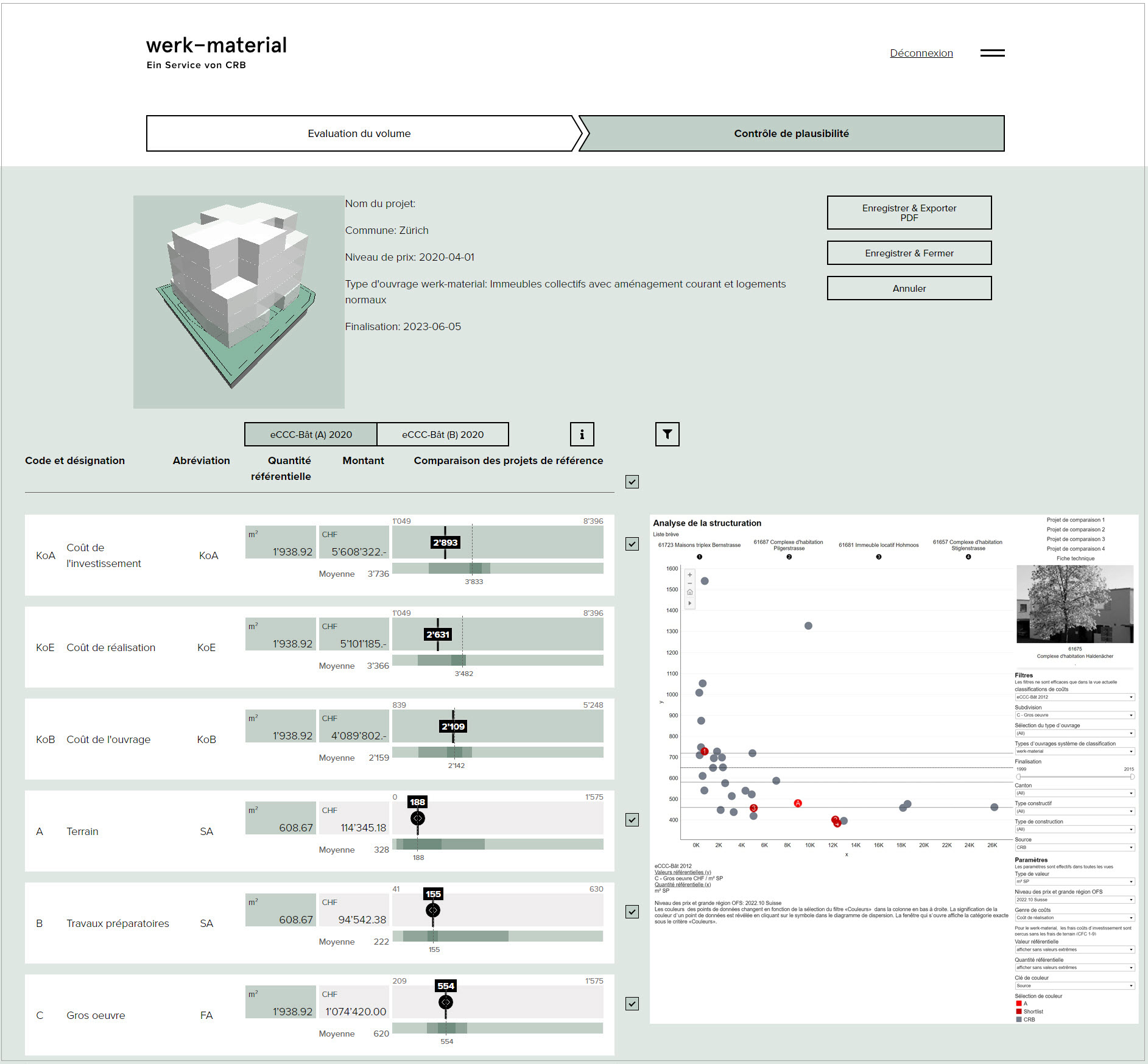Screen dimensions: 1148x1064
Task: Reset the chart view with home icon
Action: (x=689, y=593)
